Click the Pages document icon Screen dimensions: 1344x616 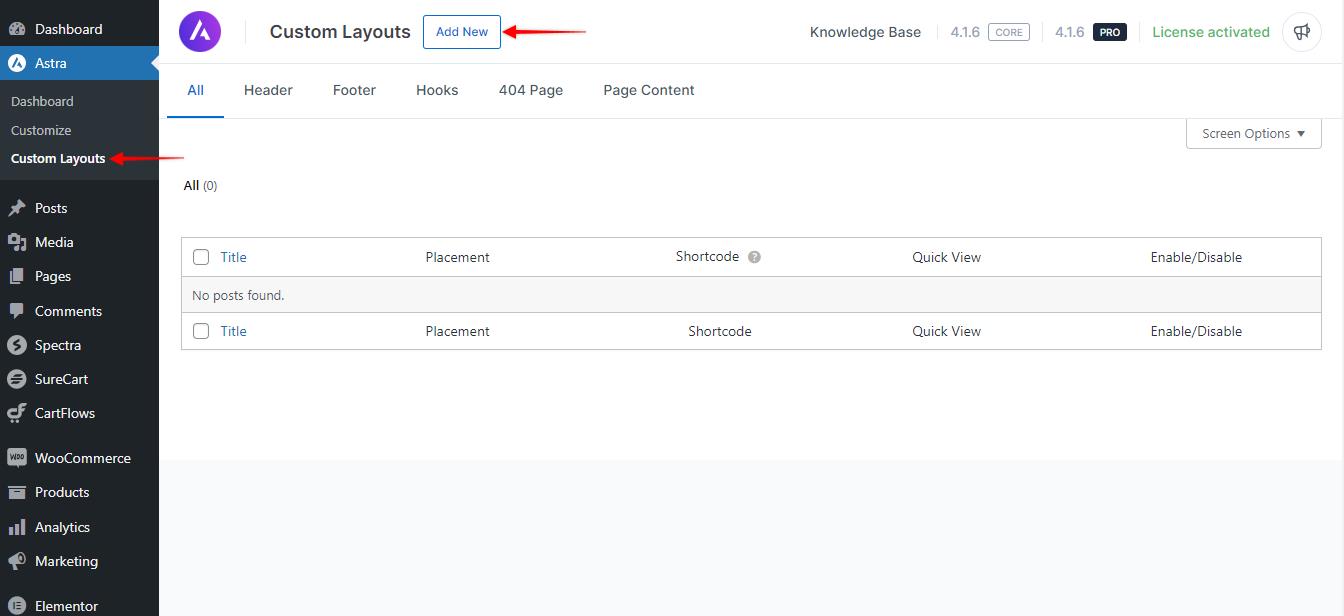(16, 276)
